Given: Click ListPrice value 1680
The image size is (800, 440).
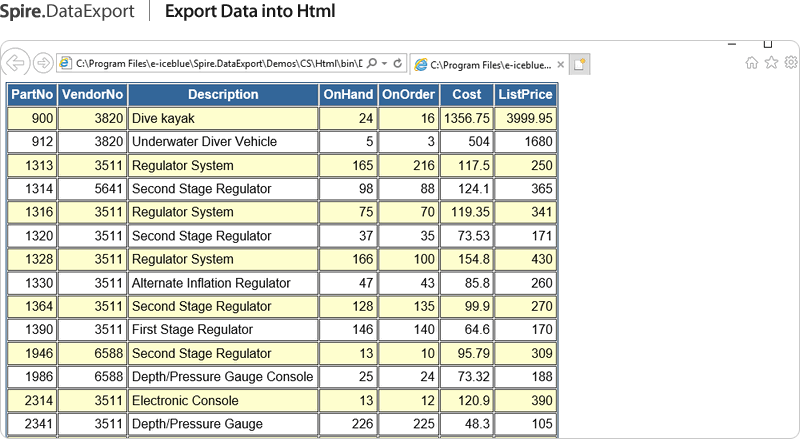Looking at the screenshot, I should [x=525, y=141].
